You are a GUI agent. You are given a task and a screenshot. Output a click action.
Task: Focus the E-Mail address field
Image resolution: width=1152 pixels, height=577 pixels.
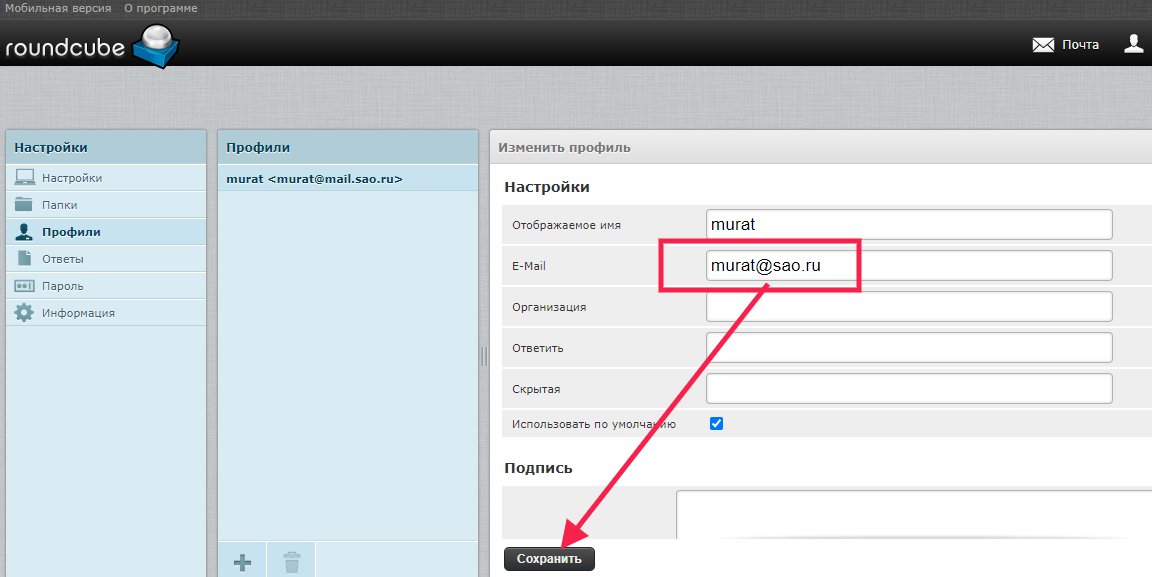908,266
